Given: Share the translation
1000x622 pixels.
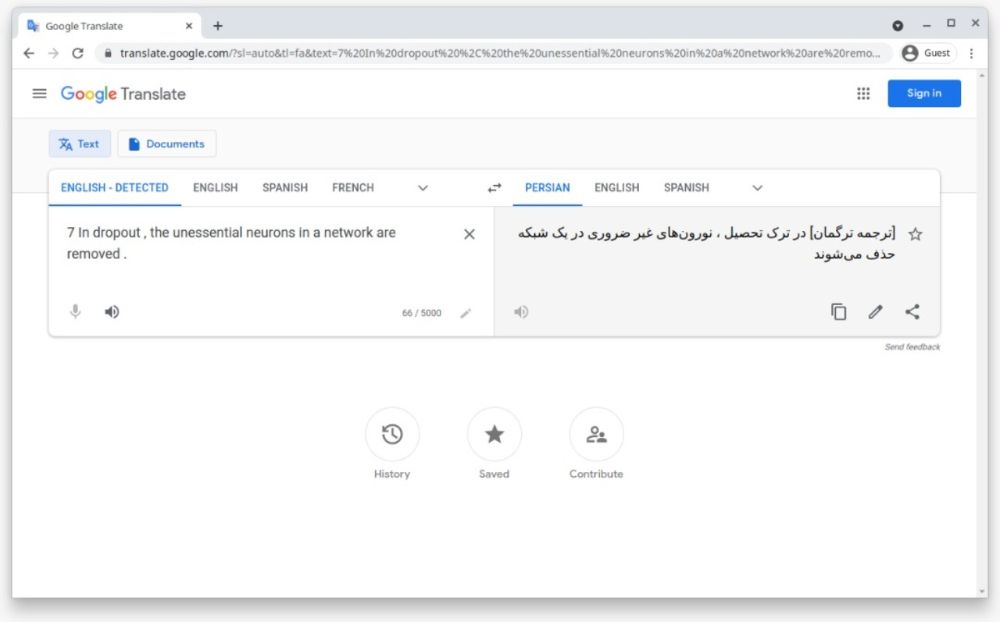Looking at the screenshot, I should coord(912,311).
